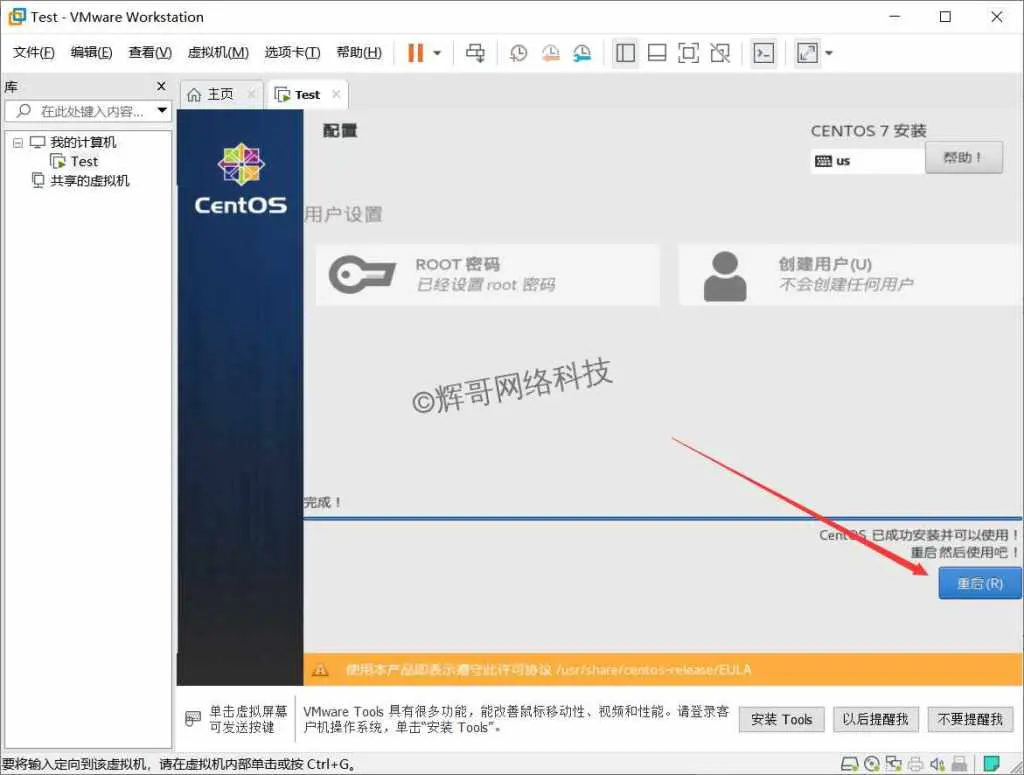Open the 编辑(E) menu

pos(91,52)
